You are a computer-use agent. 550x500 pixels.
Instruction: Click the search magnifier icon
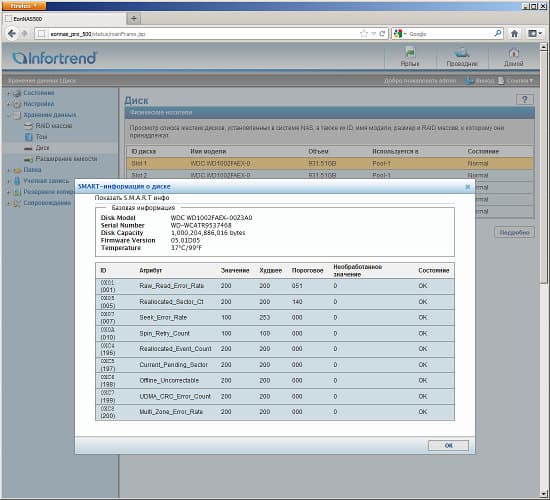coord(497,34)
